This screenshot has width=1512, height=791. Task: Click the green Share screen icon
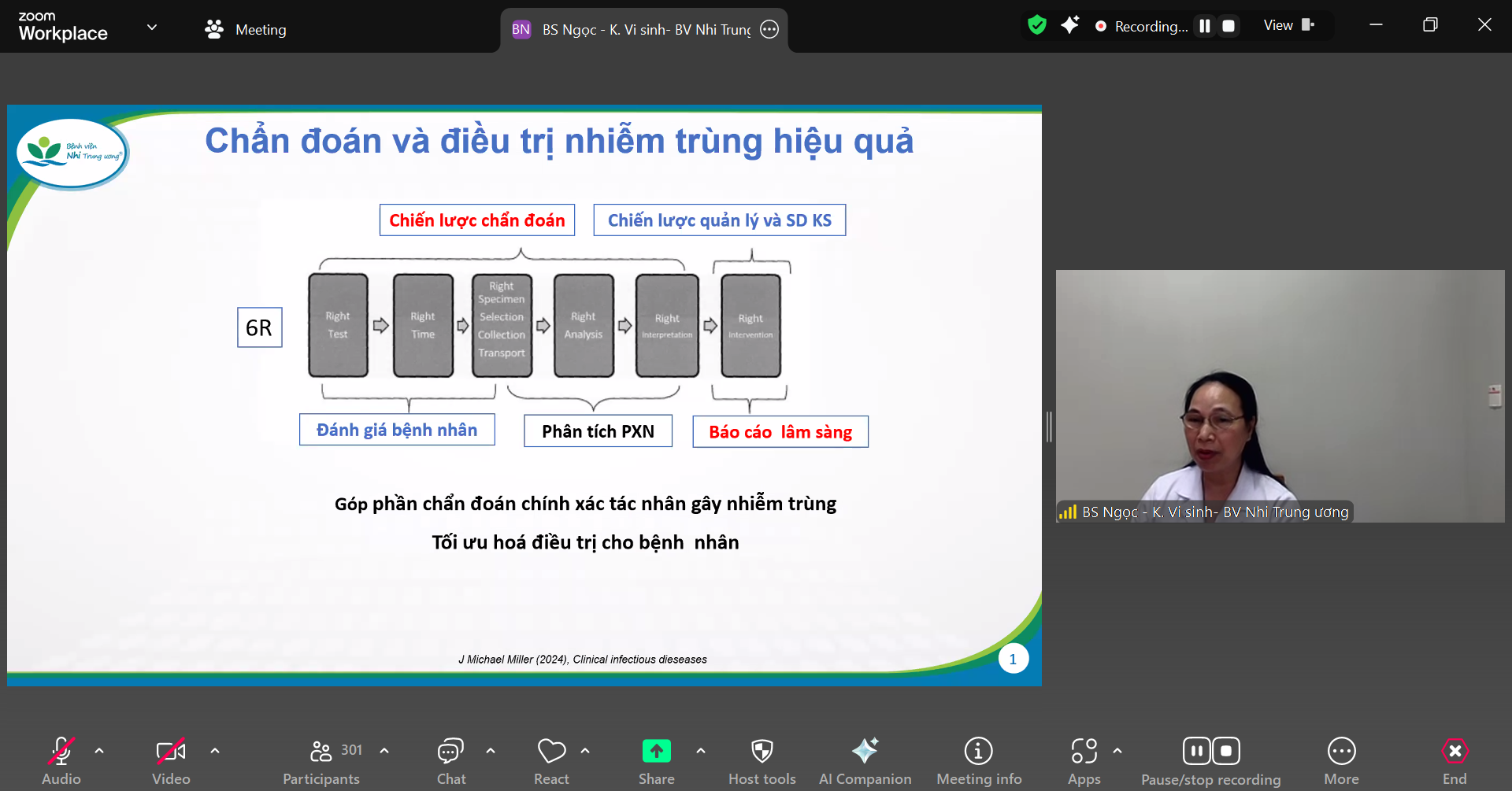pyautogui.click(x=656, y=752)
